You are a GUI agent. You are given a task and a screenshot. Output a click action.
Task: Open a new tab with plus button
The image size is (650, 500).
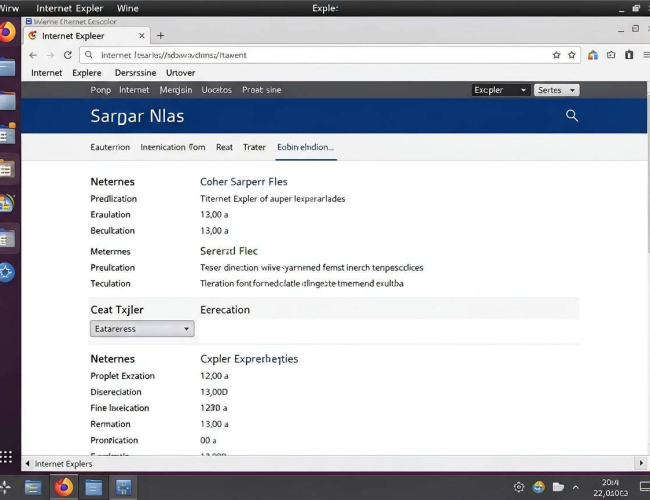160,36
